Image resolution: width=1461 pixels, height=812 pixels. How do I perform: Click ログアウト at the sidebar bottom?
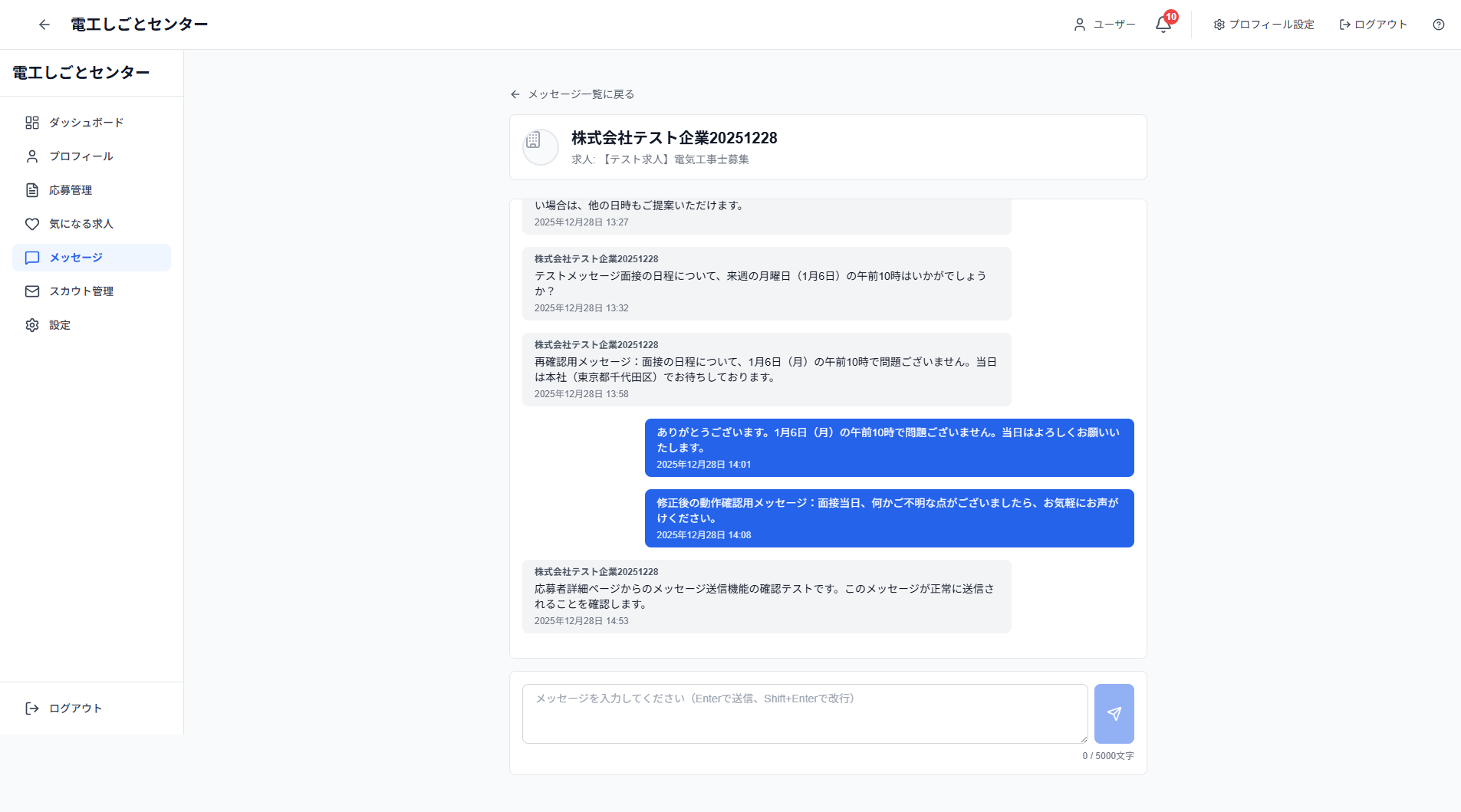point(74,708)
